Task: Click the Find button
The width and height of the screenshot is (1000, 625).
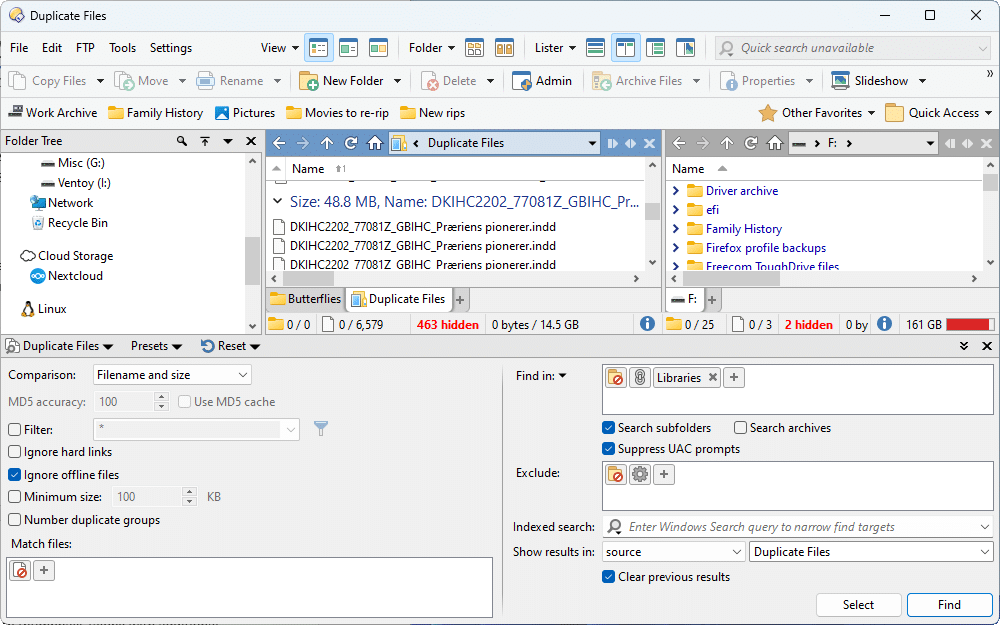Action: coord(948,604)
